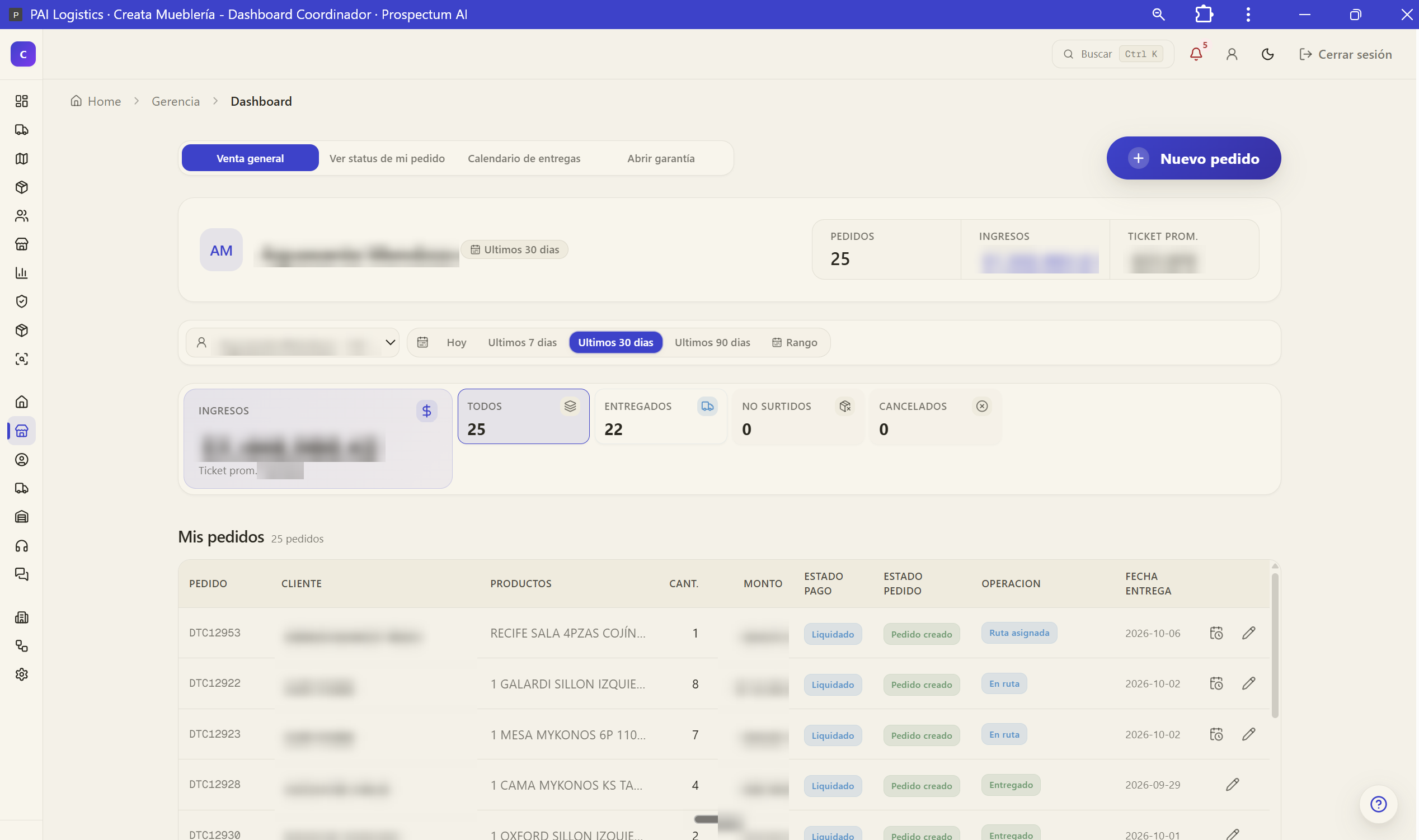Open user profile icon in header
Image resolution: width=1419 pixels, height=840 pixels.
(1232, 54)
